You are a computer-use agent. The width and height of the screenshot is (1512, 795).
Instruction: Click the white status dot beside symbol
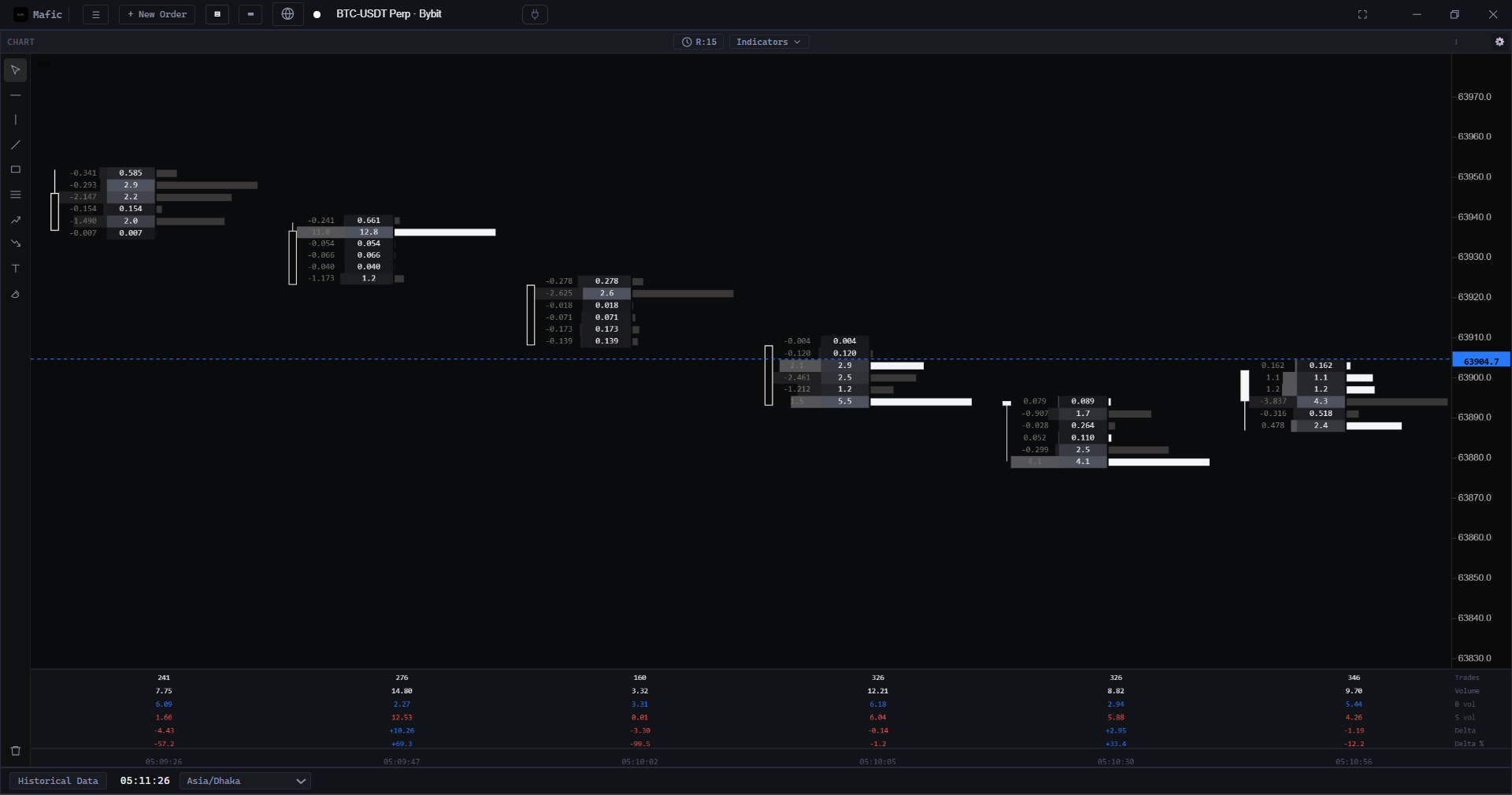pyautogui.click(x=317, y=14)
